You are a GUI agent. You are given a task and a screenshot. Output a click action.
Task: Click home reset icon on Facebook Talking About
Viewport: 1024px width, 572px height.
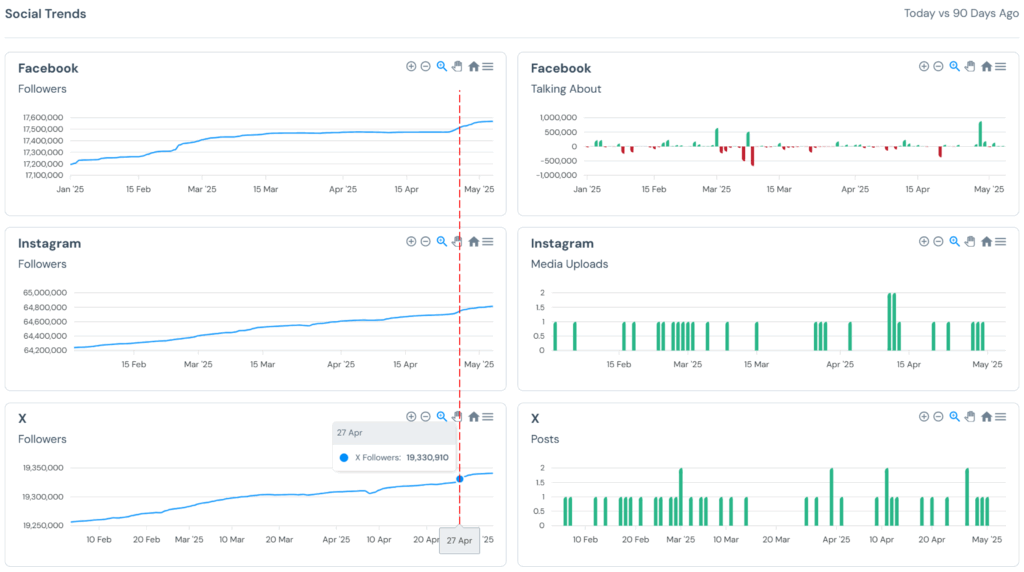(986, 67)
